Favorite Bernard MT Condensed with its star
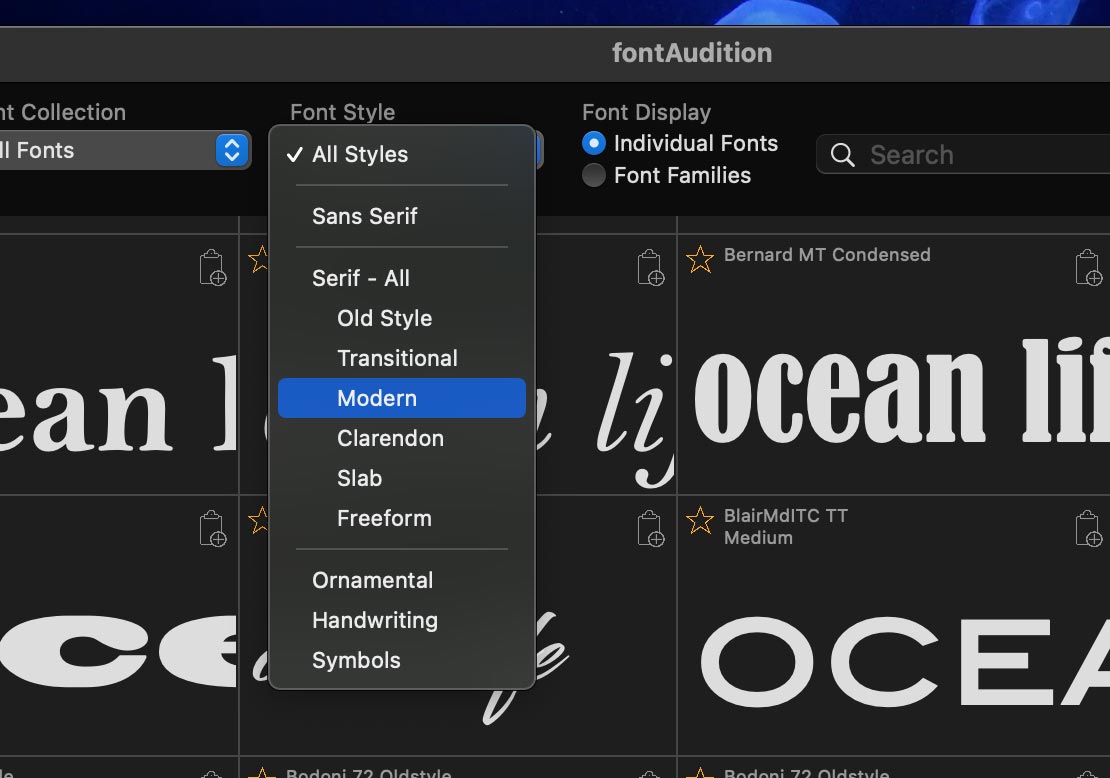Screen dimensions: 1110x778 click(x=700, y=259)
